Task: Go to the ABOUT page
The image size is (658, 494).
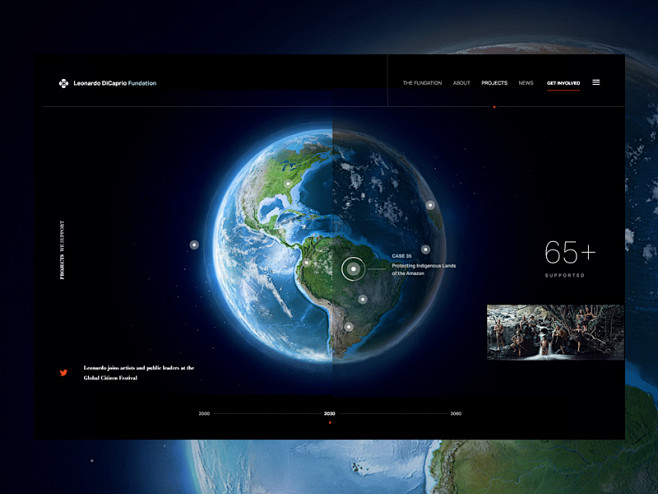Action: pos(461,83)
